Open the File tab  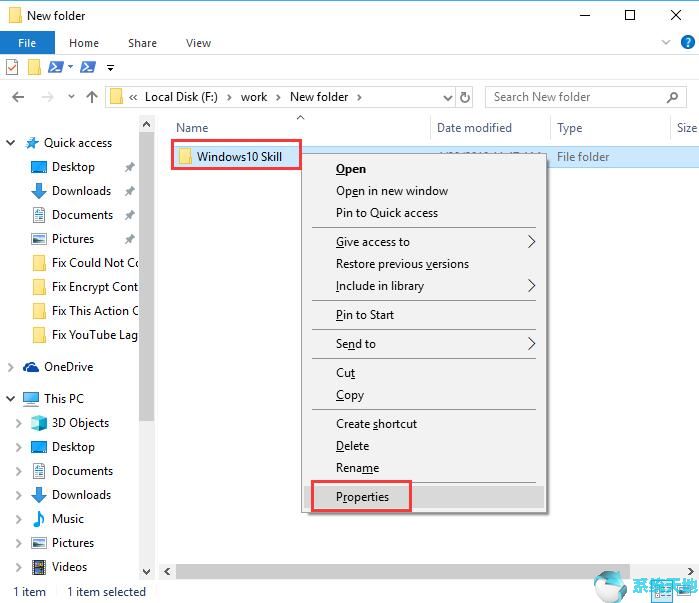tap(27, 43)
